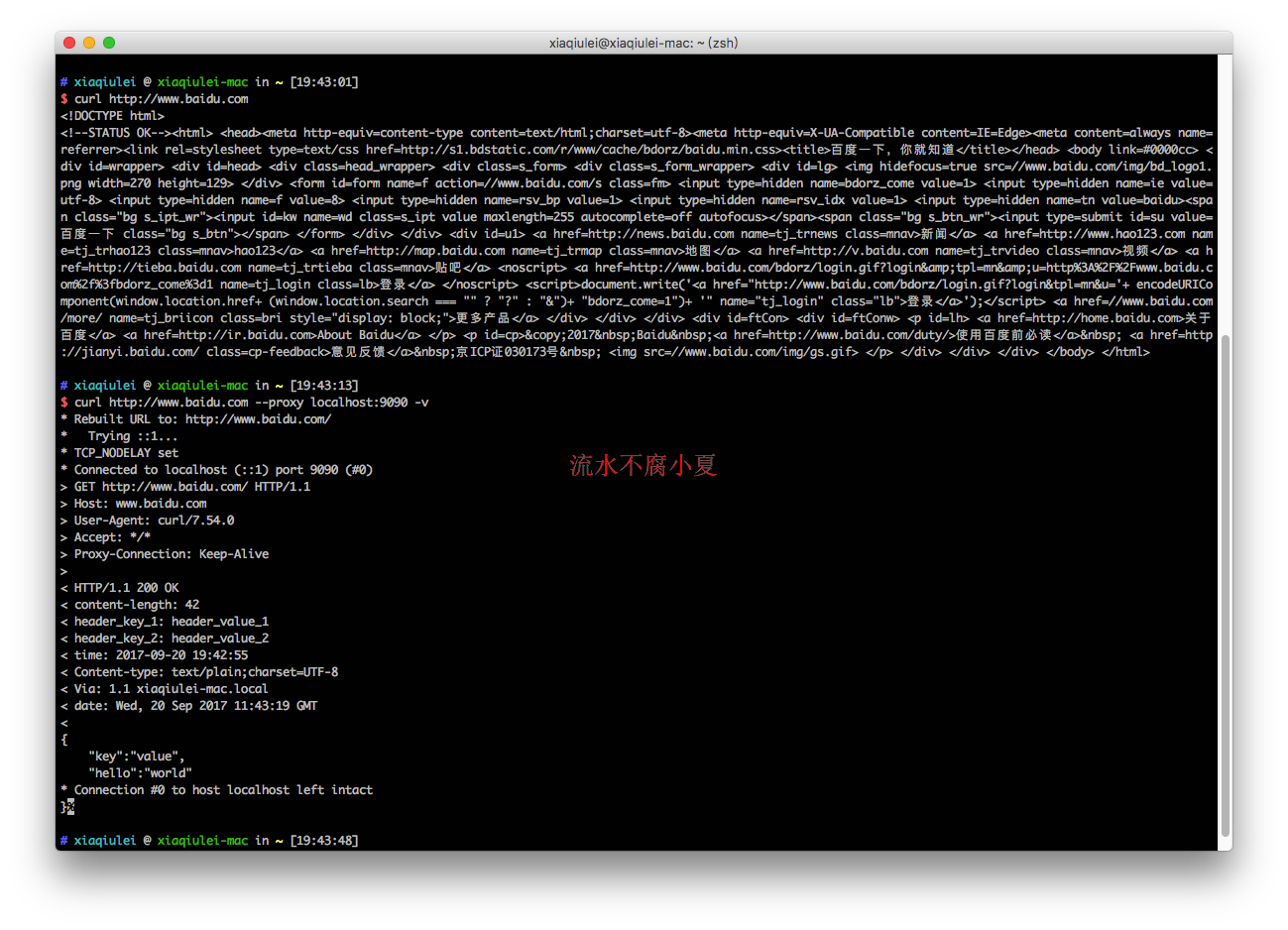Click the prompt timestamp [19:43:01]
The width and height of the screenshot is (1288, 930).
click(x=324, y=82)
